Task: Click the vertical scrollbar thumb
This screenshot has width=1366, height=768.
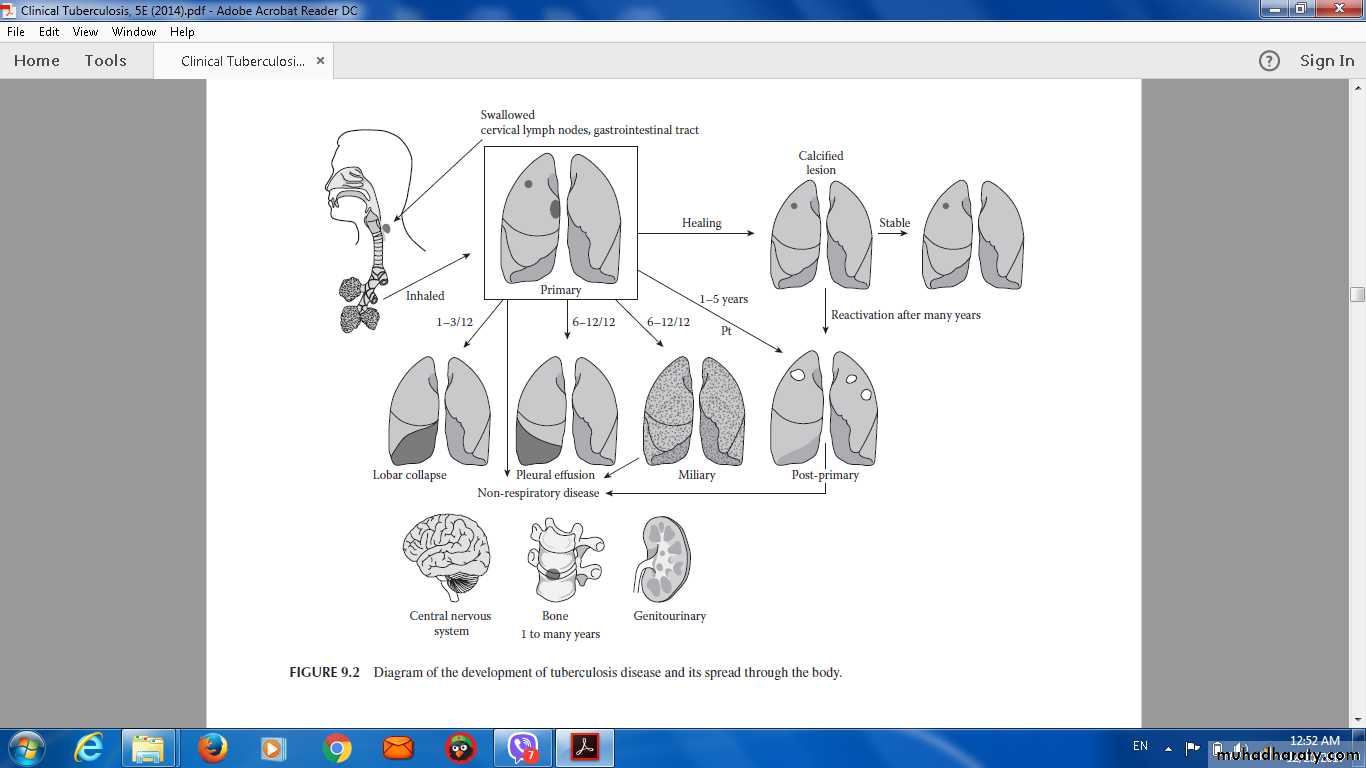Action: click(x=1357, y=294)
